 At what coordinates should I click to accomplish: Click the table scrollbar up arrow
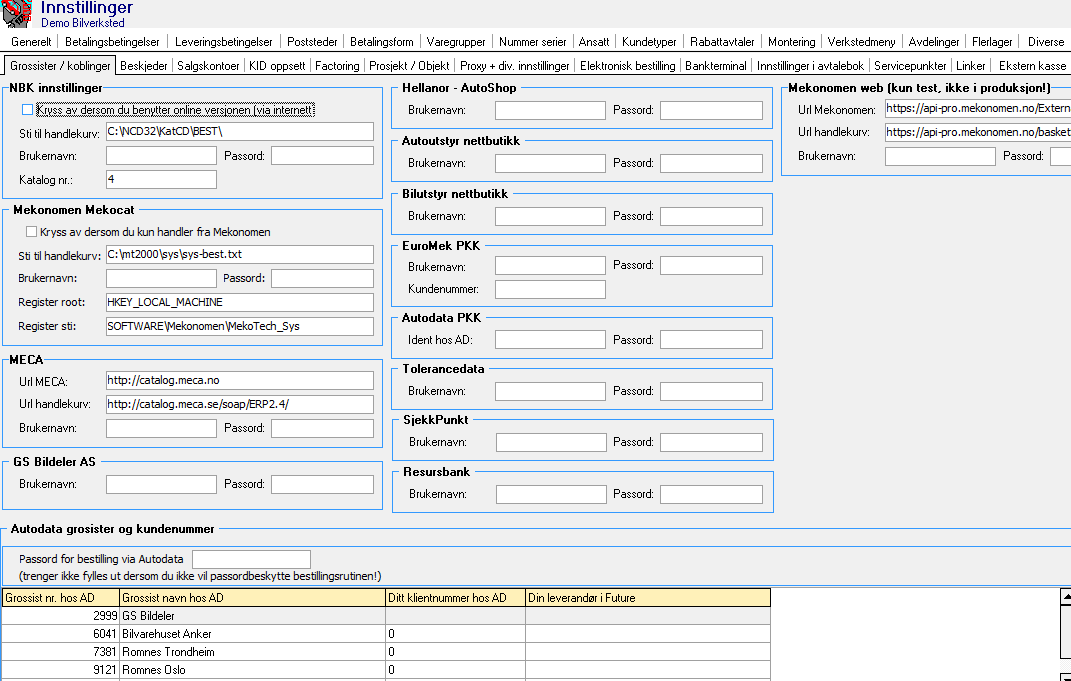point(1066,597)
